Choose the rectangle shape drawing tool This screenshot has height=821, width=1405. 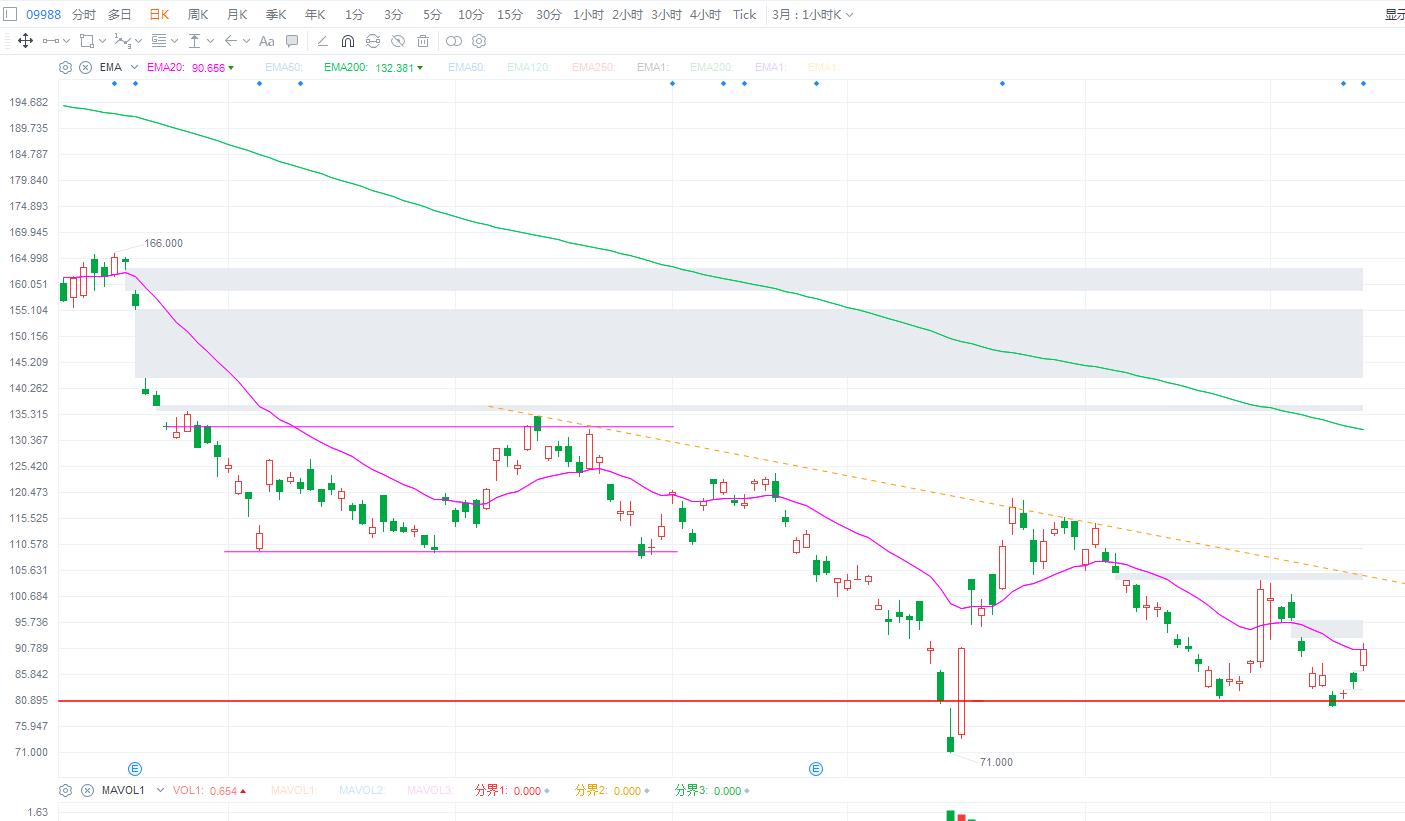pos(87,41)
